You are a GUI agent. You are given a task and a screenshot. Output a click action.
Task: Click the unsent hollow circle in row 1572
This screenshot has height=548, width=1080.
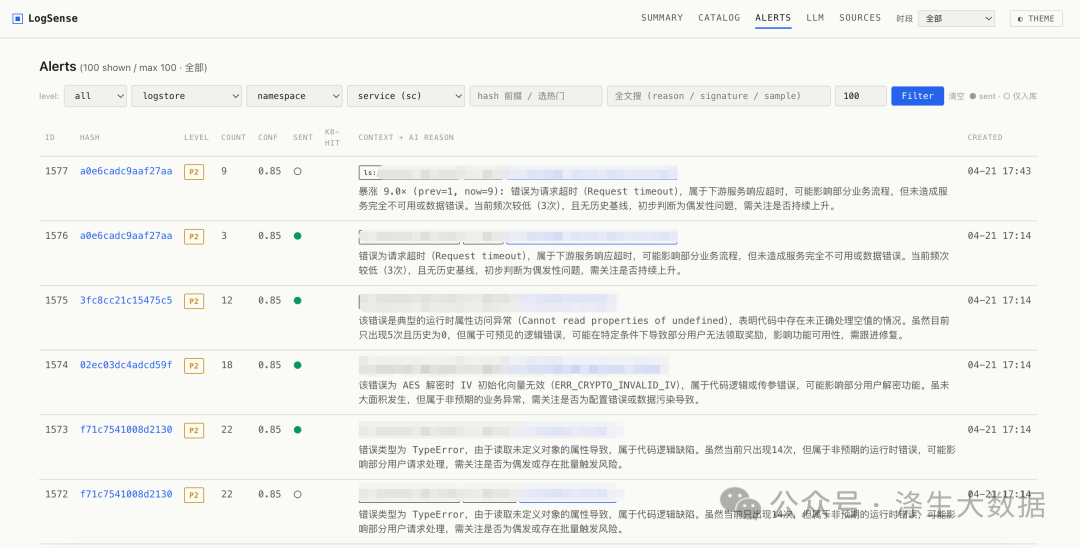tap(298, 494)
